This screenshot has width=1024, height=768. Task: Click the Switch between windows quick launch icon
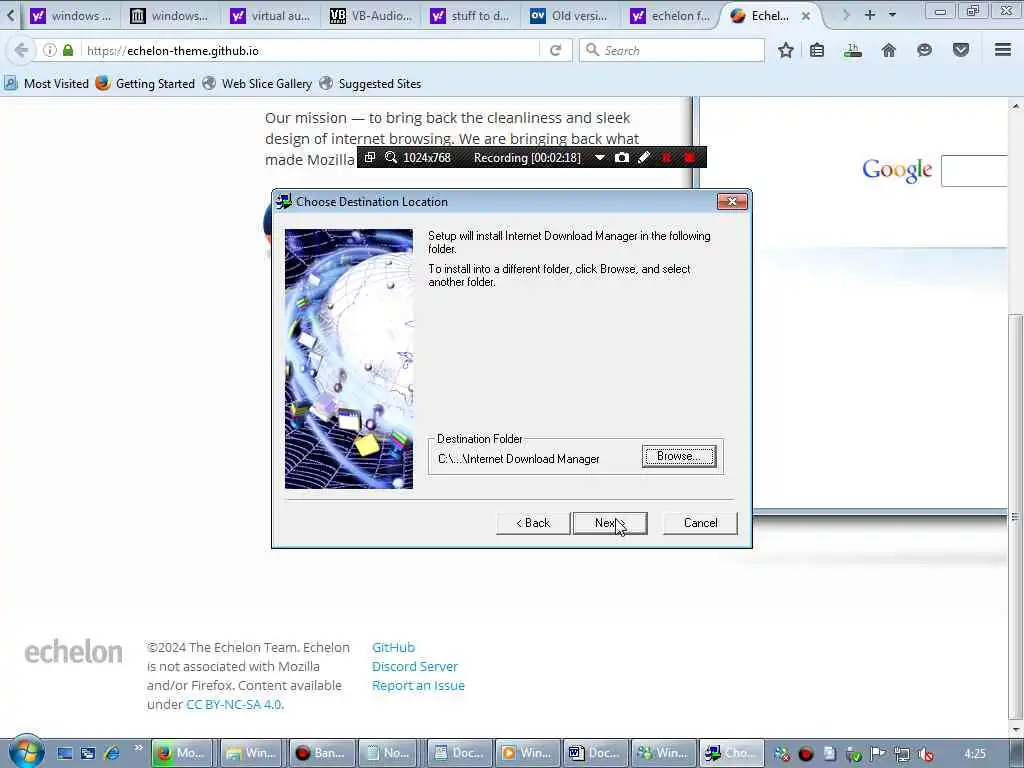[x=88, y=753]
